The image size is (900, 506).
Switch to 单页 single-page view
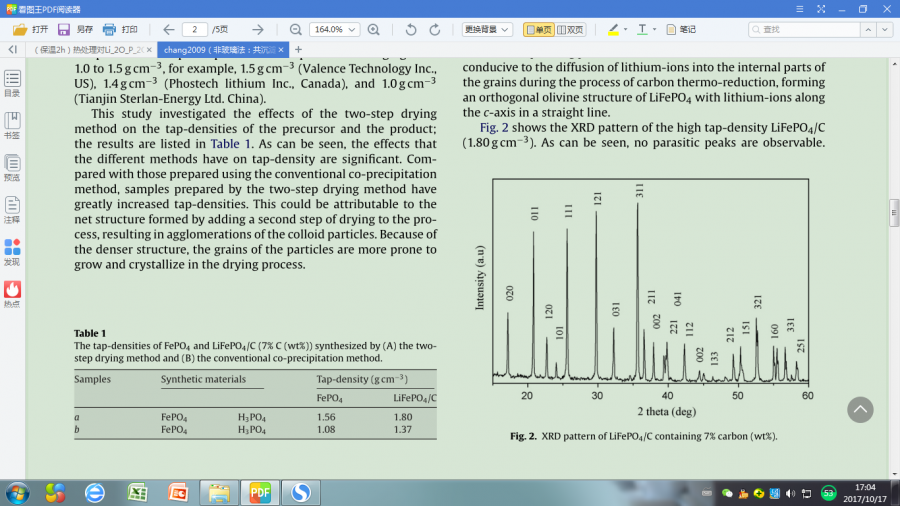pos(538,30)
